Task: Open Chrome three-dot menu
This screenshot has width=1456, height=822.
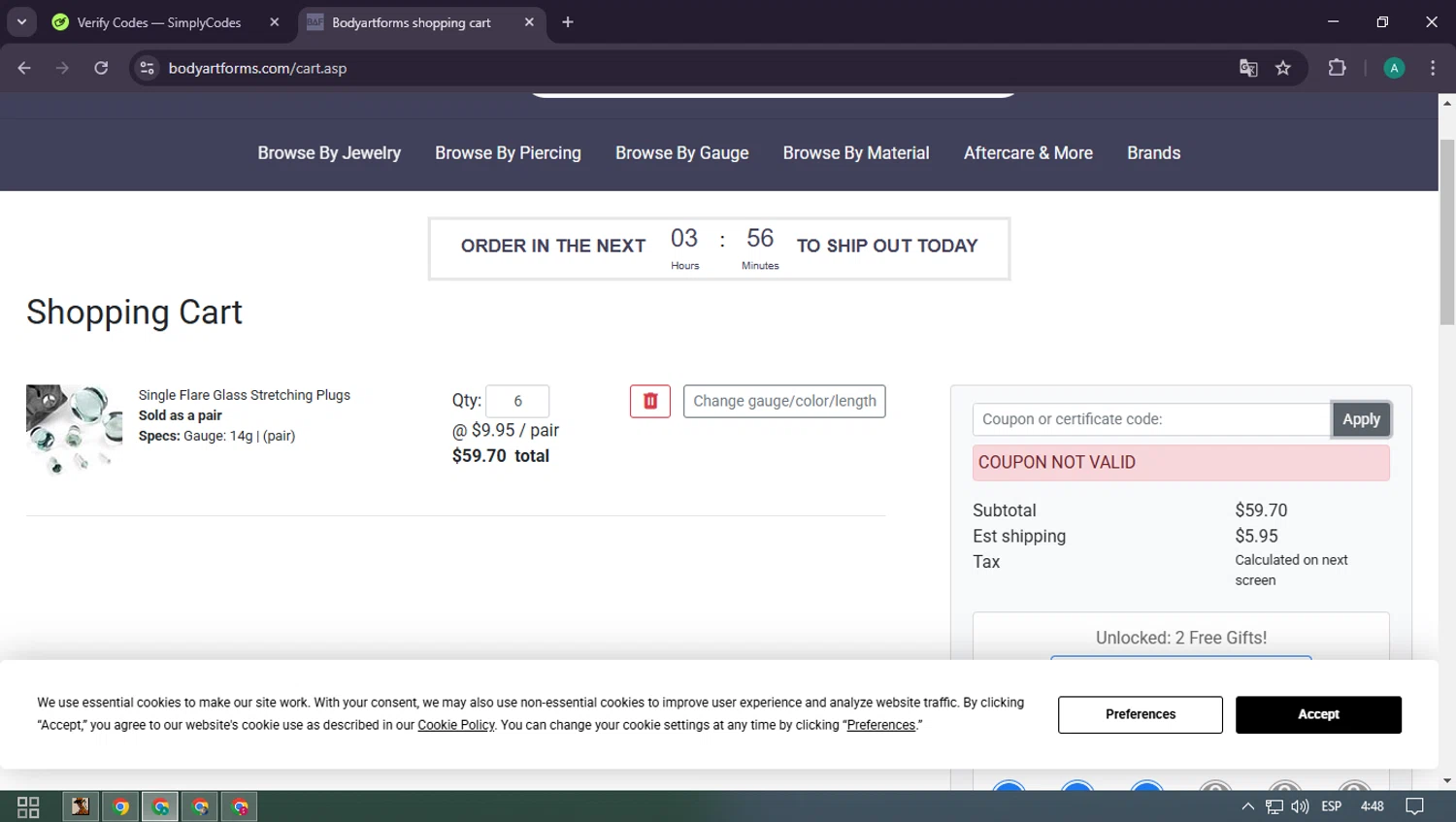Action: [x=1433, y=68]
